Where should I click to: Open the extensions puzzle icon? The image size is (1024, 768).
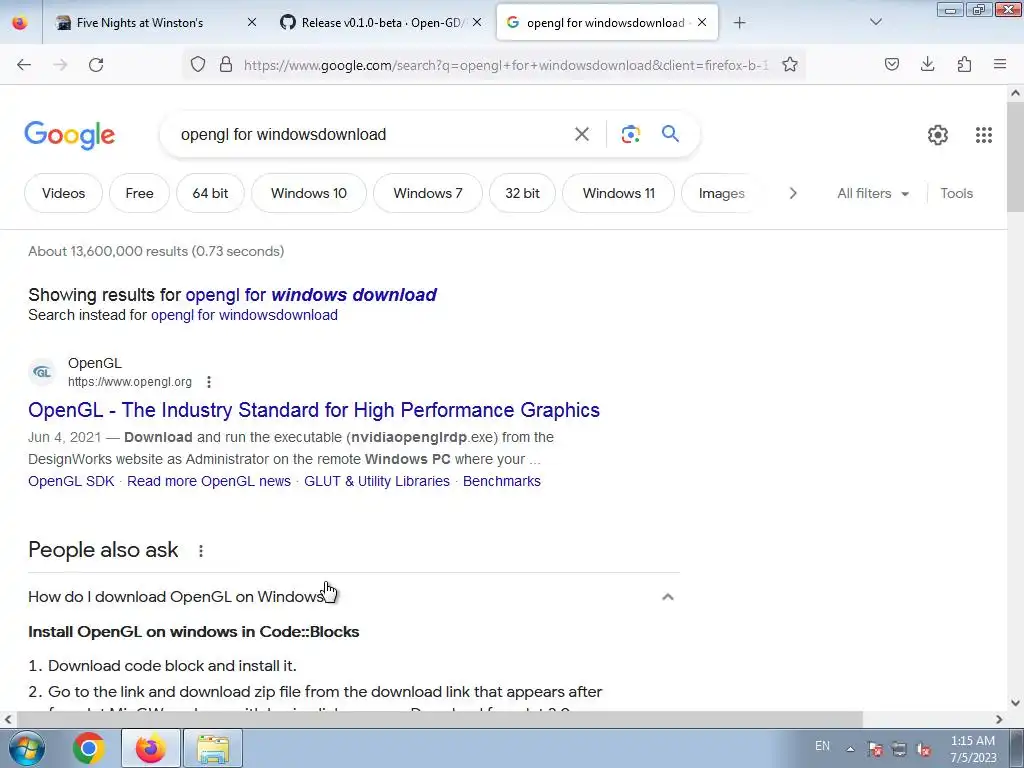click(x=964, y=64)
